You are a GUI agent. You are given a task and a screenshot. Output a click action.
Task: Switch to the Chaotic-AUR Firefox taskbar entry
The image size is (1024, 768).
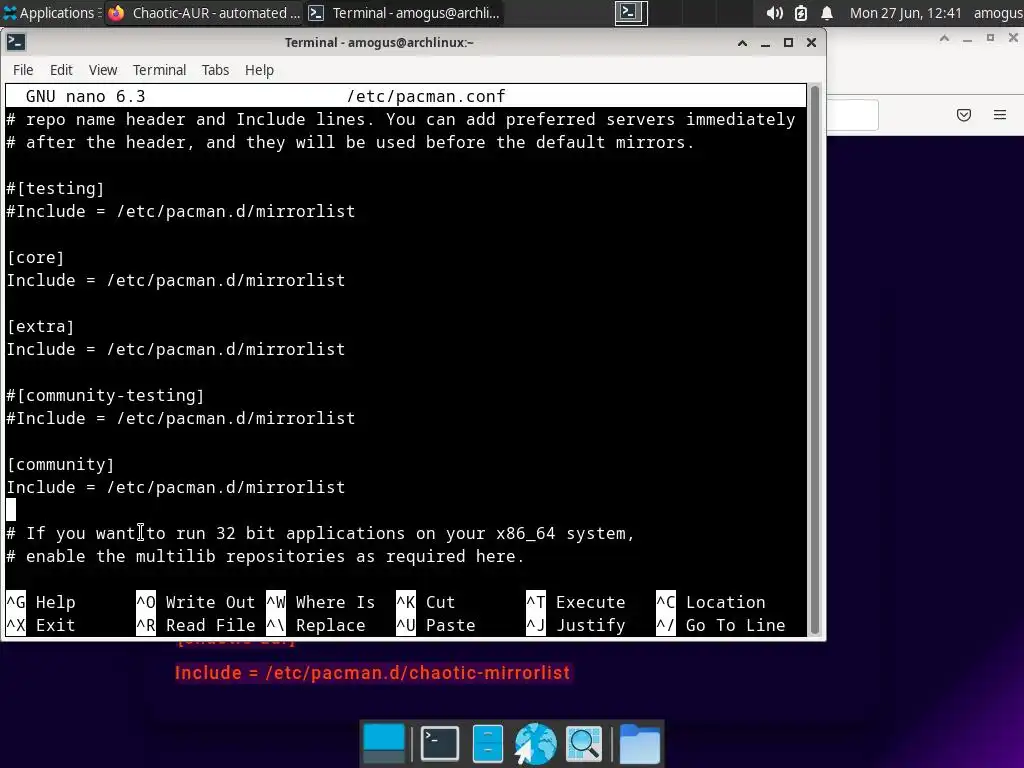pos(204,13)
